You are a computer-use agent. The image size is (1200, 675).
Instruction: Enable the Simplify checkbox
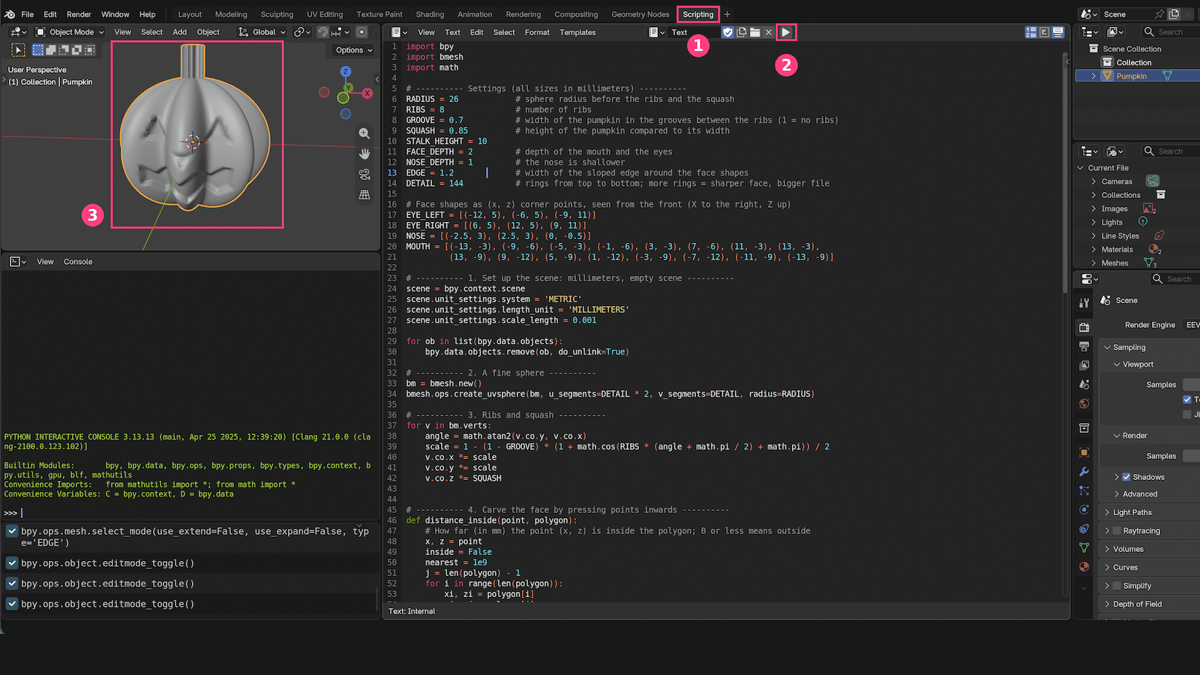pos(1116,585)
